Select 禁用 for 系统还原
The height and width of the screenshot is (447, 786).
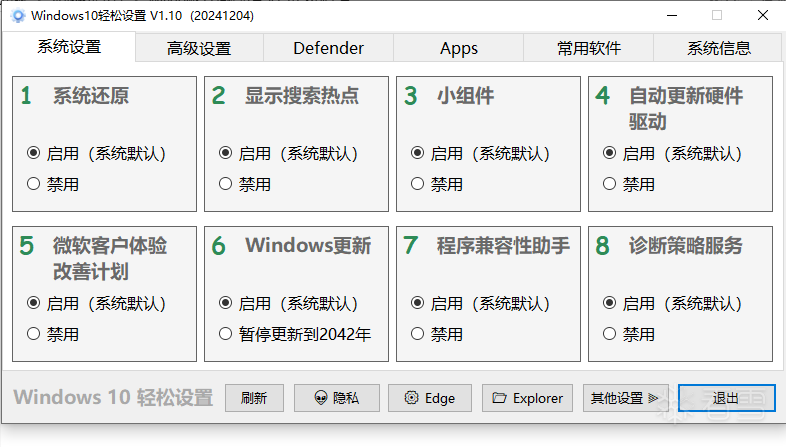pyautogui.click(x=53, y=184)
